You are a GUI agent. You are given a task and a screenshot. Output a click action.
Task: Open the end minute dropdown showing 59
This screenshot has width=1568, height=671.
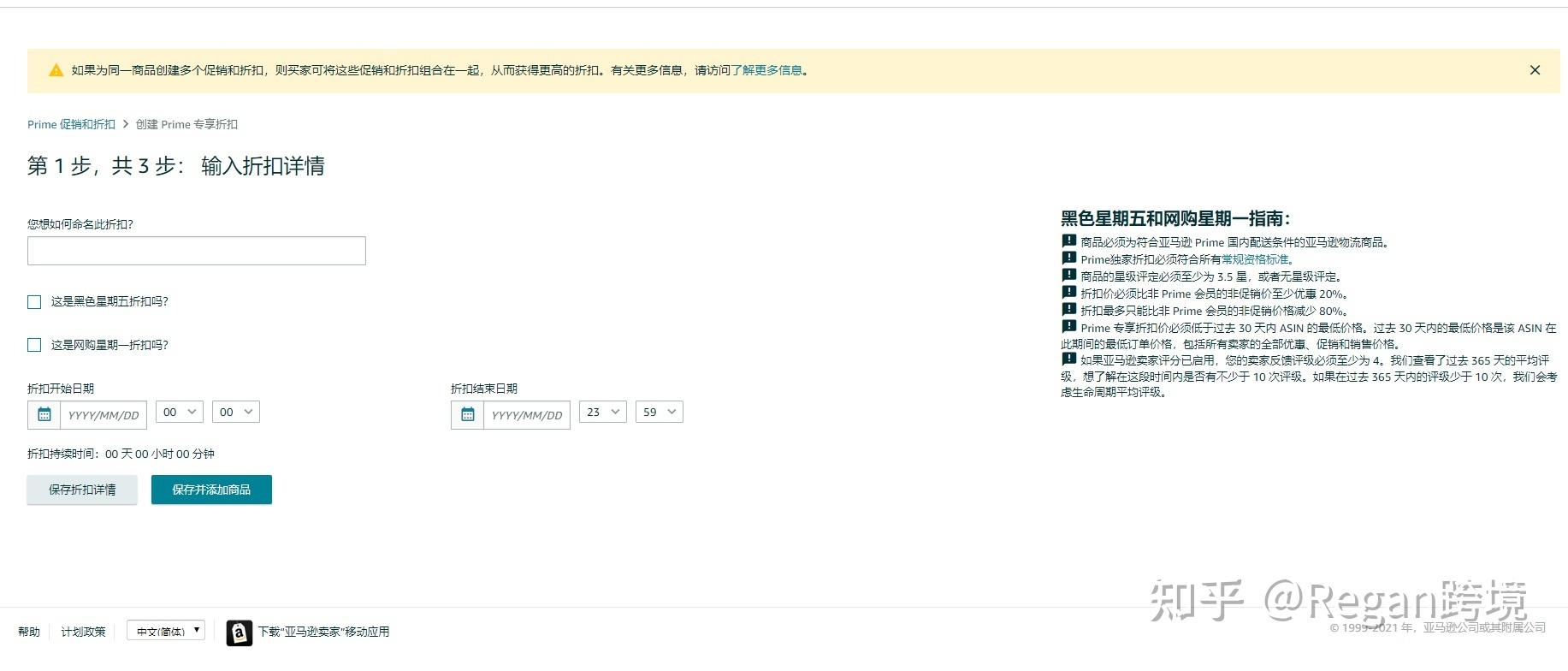tap(660, 412)
